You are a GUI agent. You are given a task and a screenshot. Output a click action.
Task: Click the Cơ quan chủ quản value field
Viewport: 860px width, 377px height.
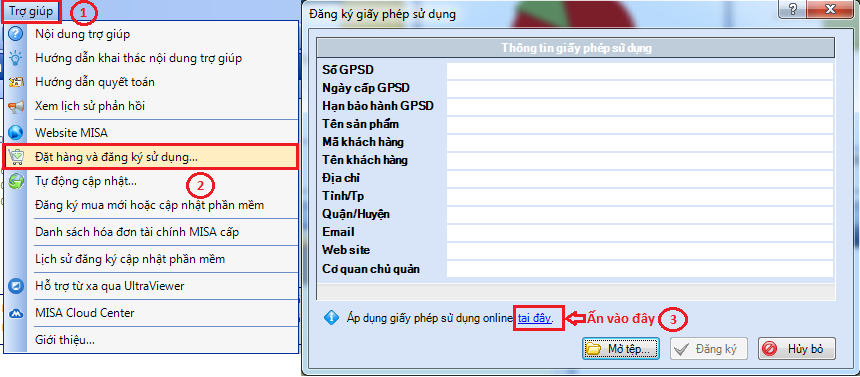tap(640, 269)
